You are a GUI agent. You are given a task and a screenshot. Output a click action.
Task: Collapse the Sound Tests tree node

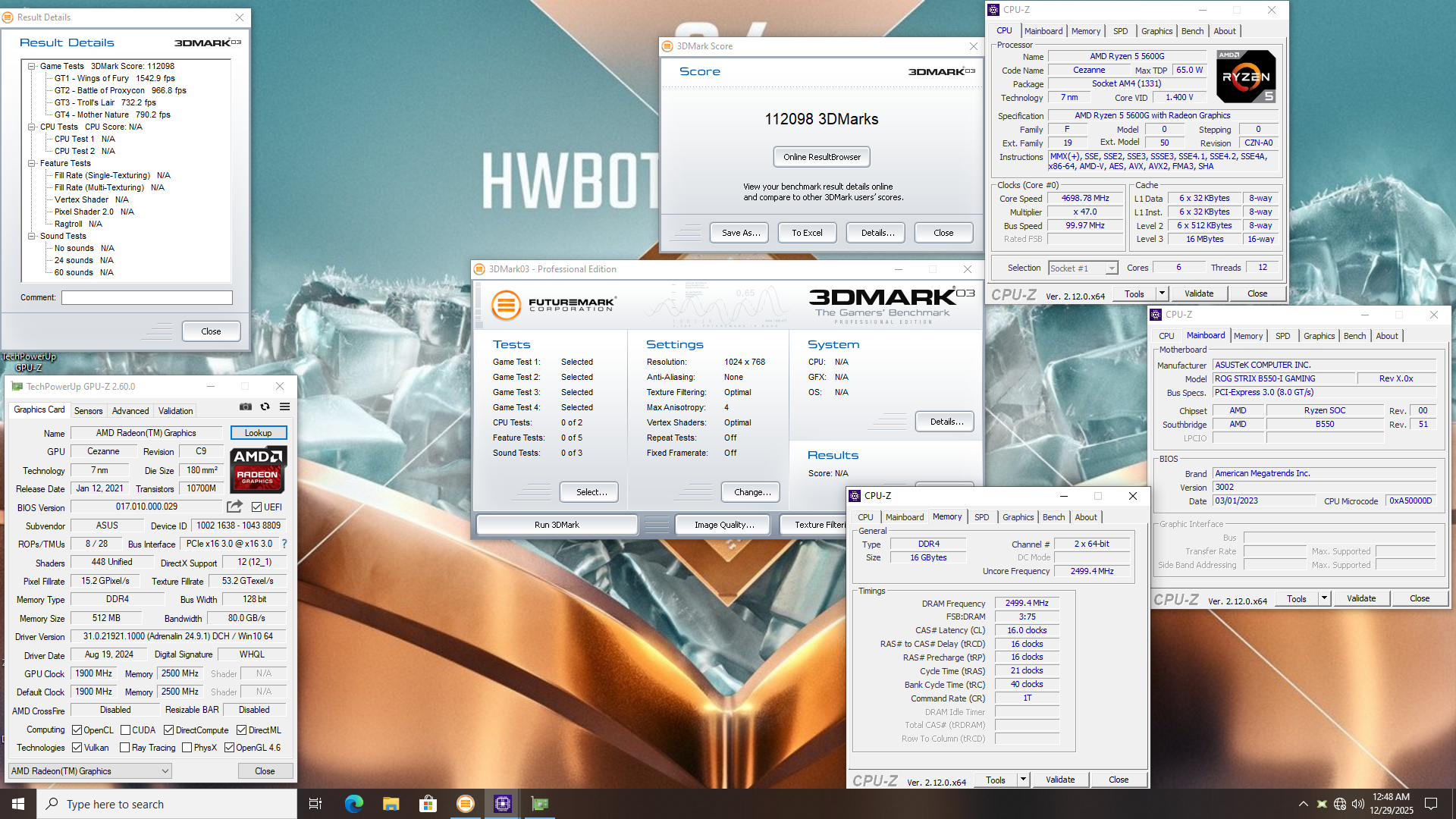click(32, 236)
